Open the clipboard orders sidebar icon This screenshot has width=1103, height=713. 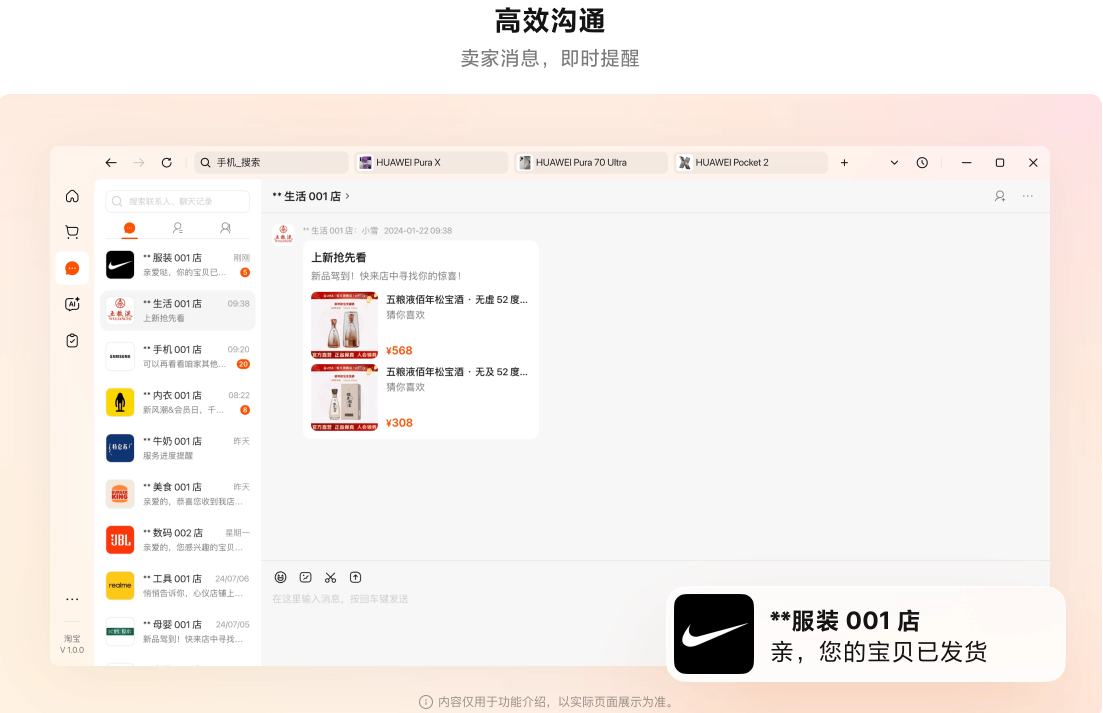point(72,340)
